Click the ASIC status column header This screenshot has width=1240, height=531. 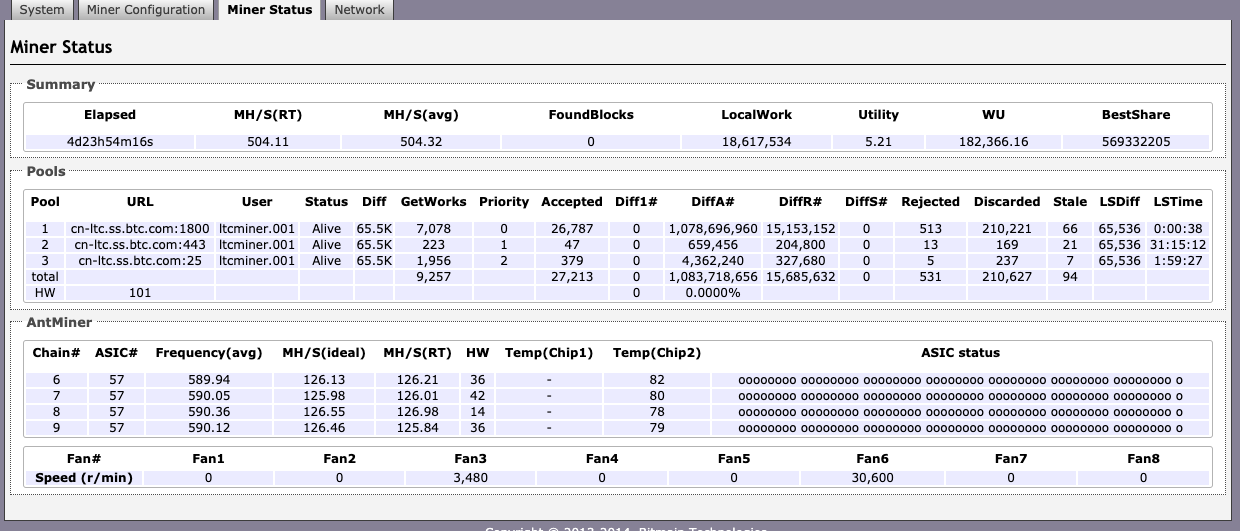point(960,352)
